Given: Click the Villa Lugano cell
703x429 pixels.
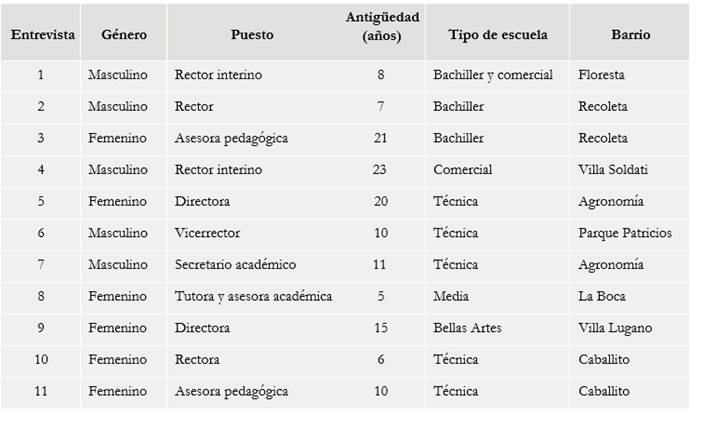Looking at the screenshot, I should [614, 328].
